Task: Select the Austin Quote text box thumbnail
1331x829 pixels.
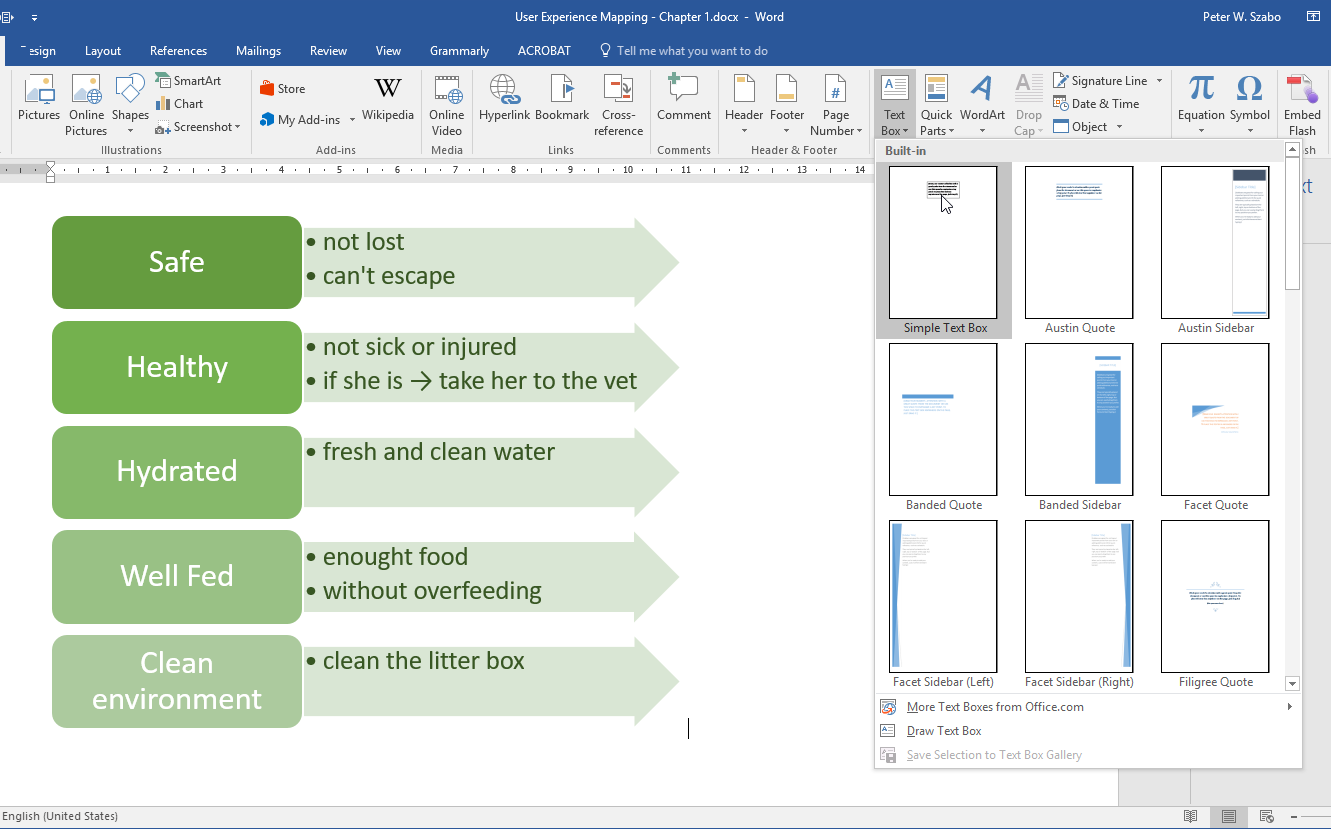Action: coord(1079,243)
